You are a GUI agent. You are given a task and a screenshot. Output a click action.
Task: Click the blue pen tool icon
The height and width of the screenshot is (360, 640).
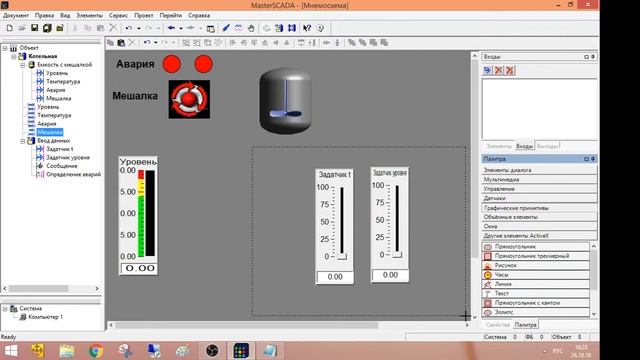[226, 28]
